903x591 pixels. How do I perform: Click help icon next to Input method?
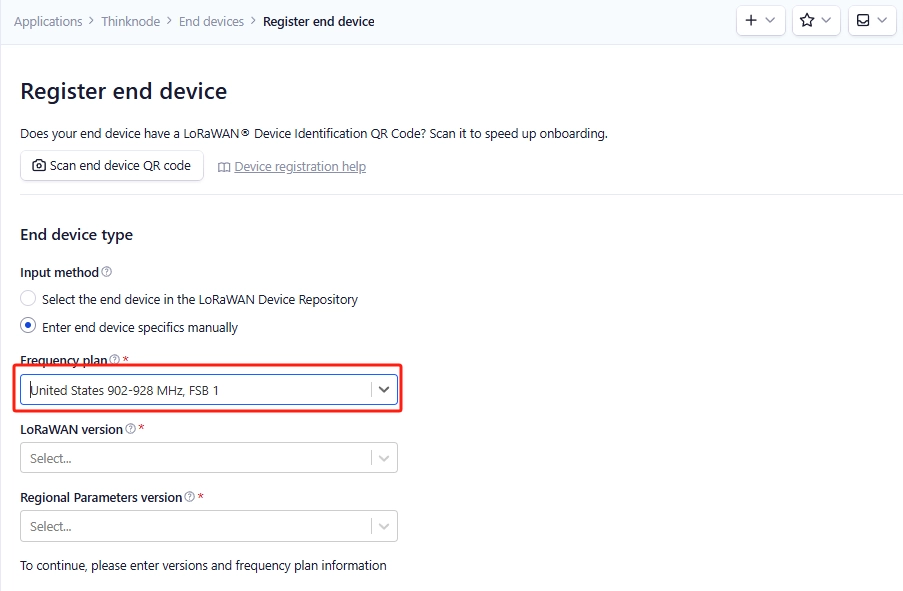click(107, 272)
